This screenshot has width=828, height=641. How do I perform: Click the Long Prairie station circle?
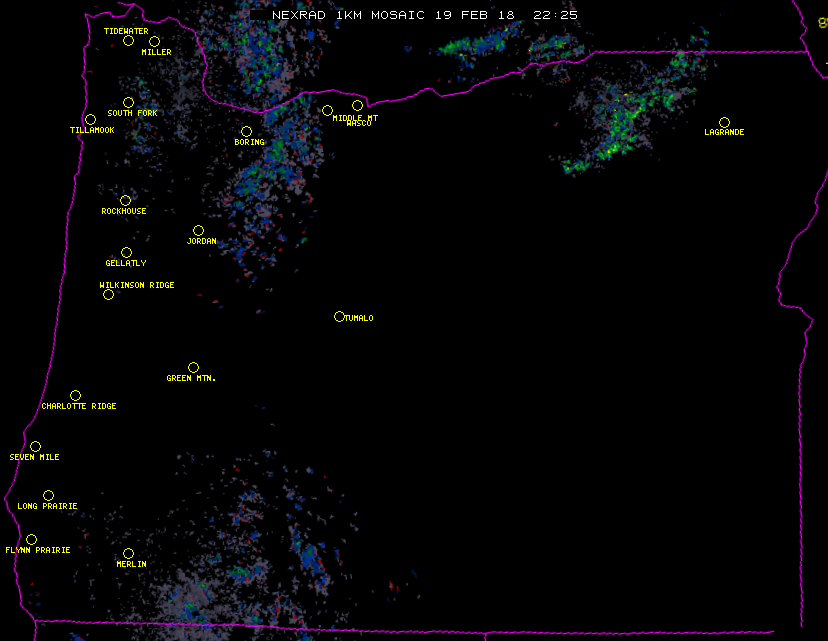tap(48, 496)
